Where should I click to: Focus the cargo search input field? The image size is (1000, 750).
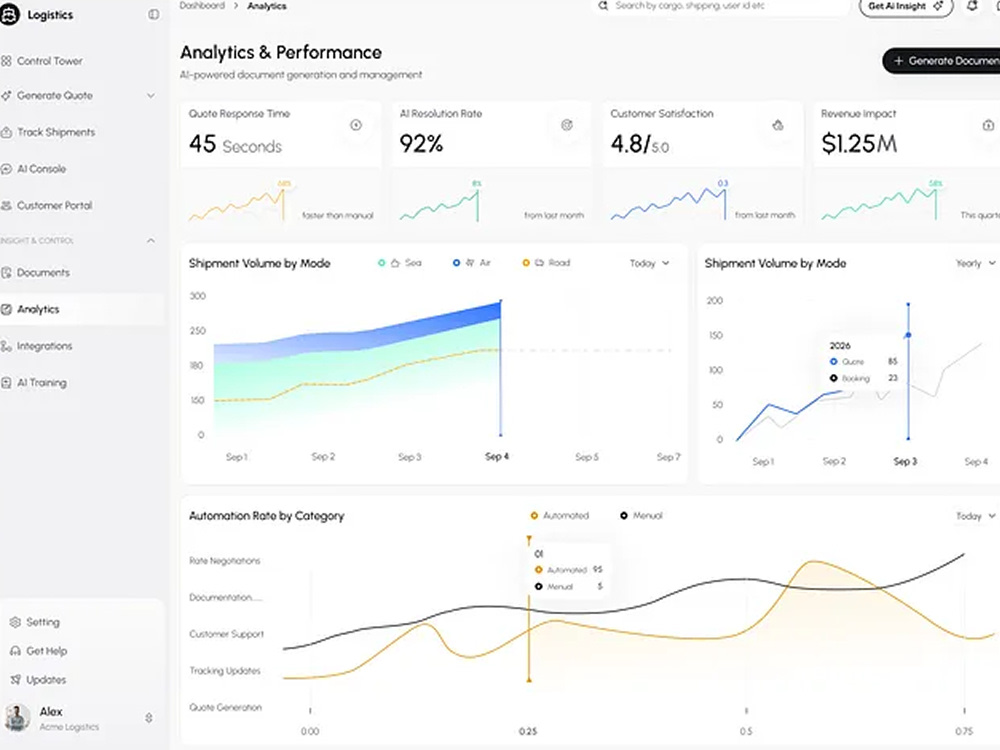721,6
